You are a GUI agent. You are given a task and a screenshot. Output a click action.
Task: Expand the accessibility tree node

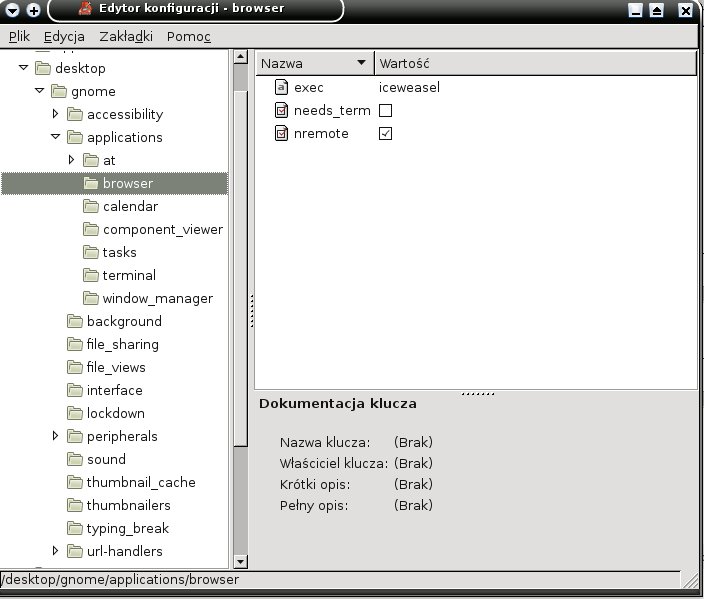coord(56,114)
